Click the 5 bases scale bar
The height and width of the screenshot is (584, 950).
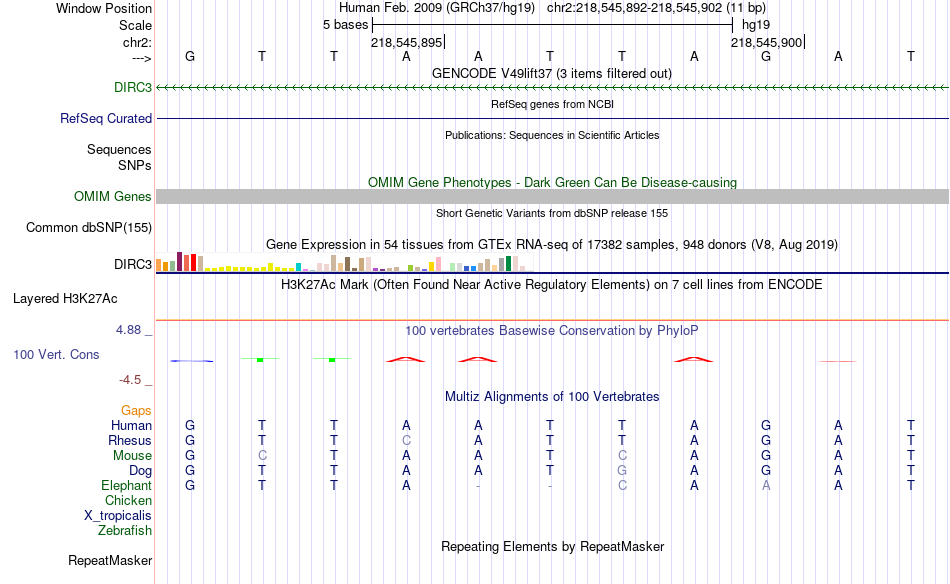tap(552, 25)
